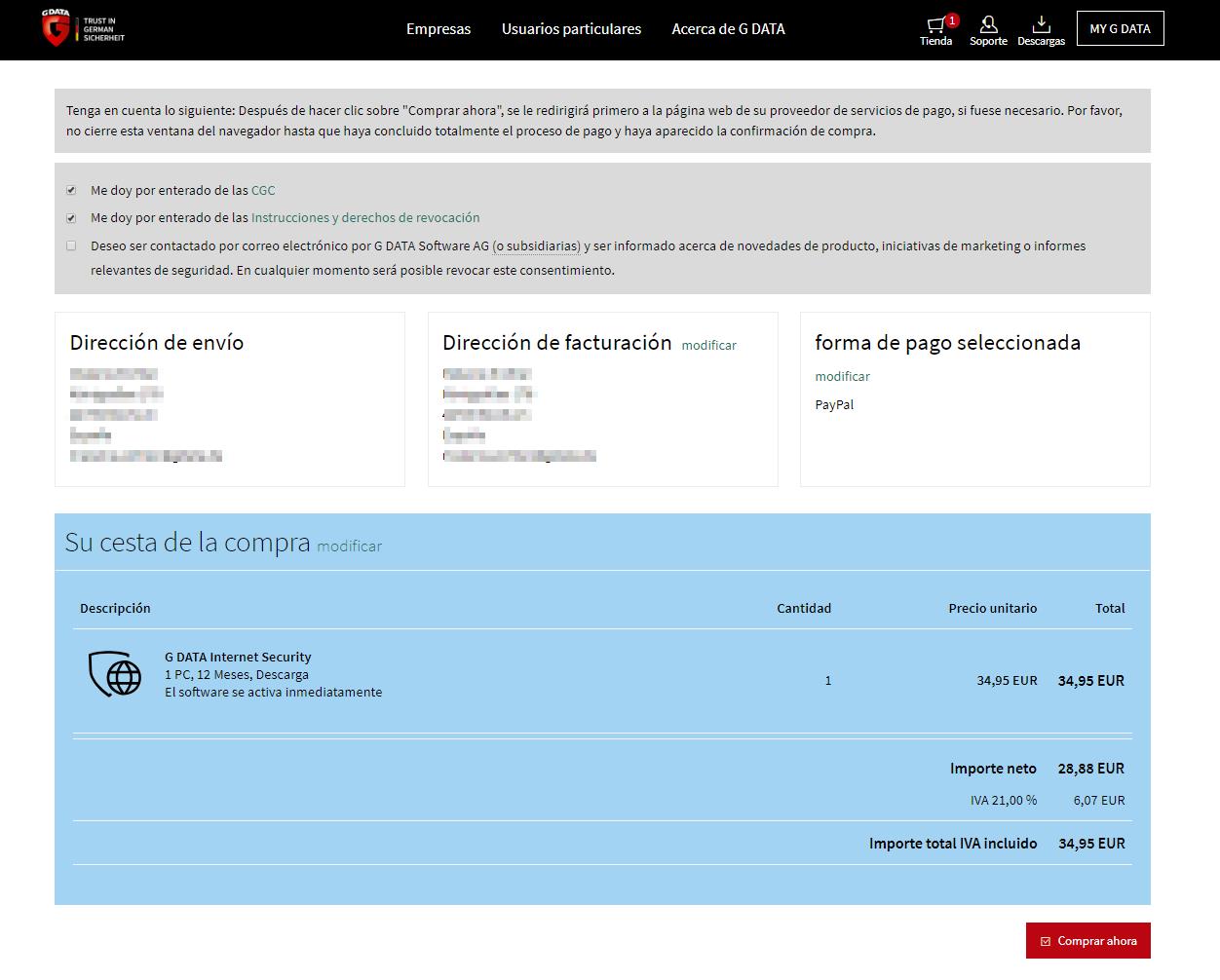Click the cart badge showing 1 item
The height and width of the screenshot is (980, 1220).
[x=952, y=19]
